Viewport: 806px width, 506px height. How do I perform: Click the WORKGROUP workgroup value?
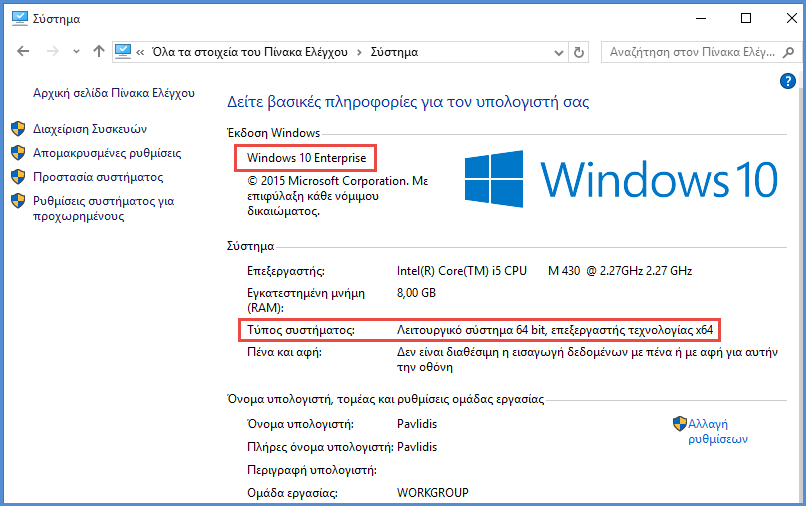(x=433, y=493)
